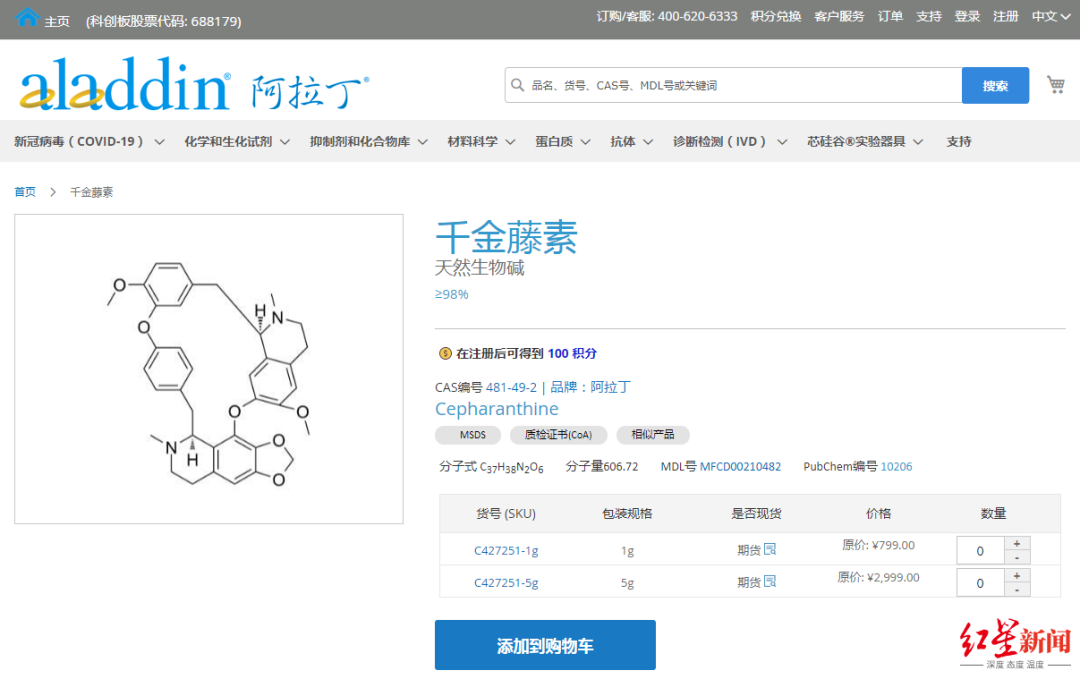Click the 品牌：阿拉丁 link
The width and height of the screenshot is (1080, 679).
point(590,387)
